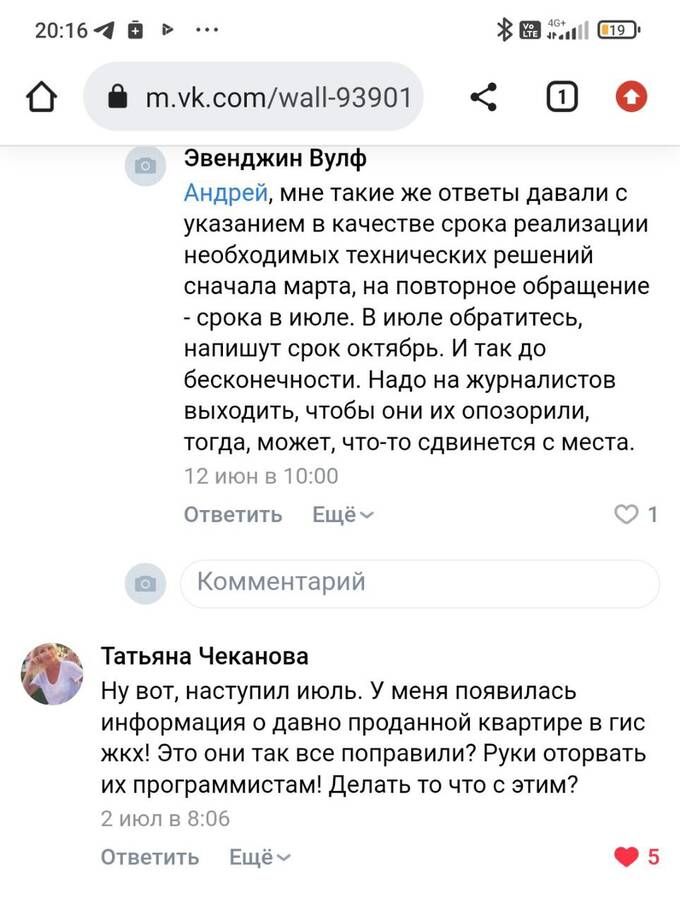Tap the Telegram notification icon in the status bar

(x=104, y=30)
